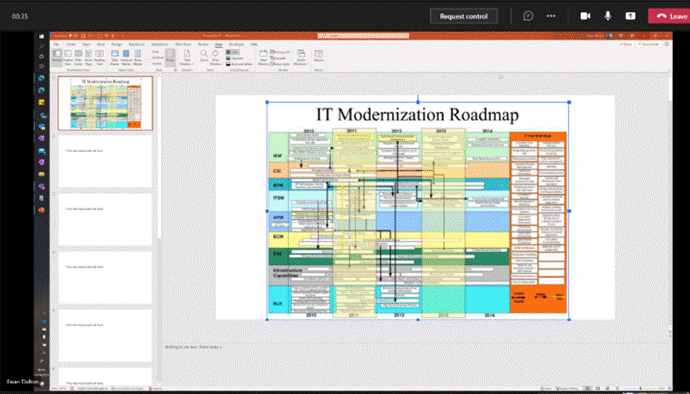690x394 pixels.
Task: Select the Slide Master view icon
Action: [114, 57]
